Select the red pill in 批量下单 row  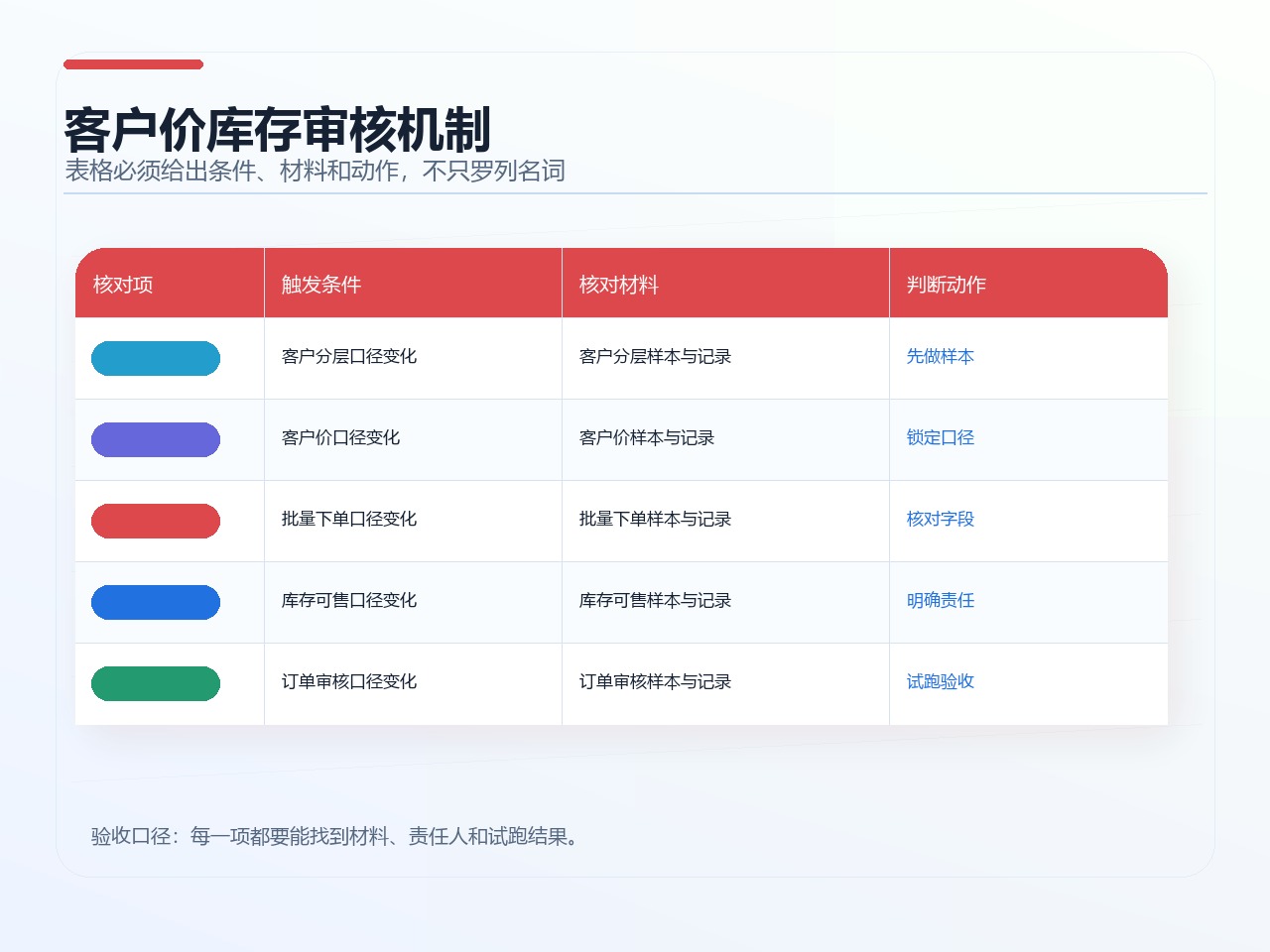156,521
